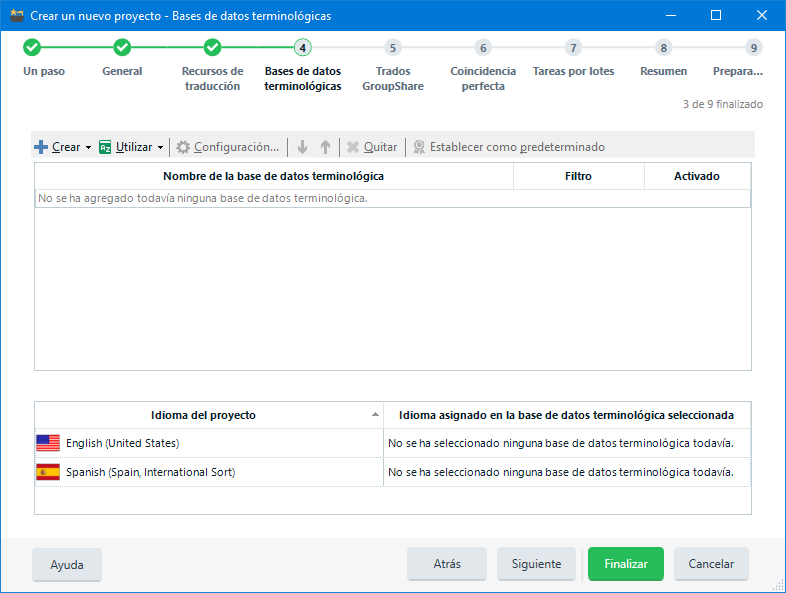This screenshot has height=593, width=786.
Task: Click the United States flag icon
Action: (x=48, y=443)
